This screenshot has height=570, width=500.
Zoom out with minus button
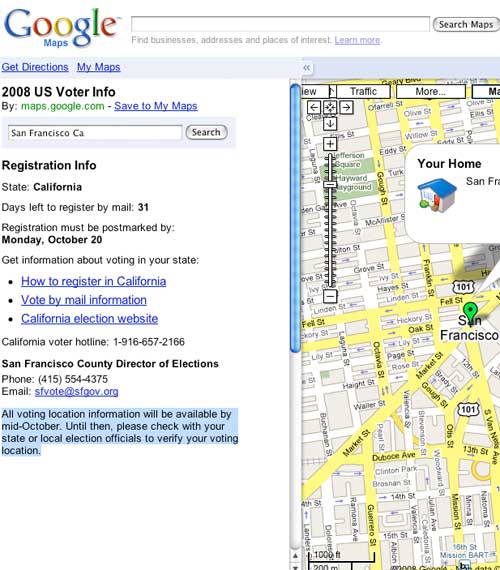tap(330, 296)
